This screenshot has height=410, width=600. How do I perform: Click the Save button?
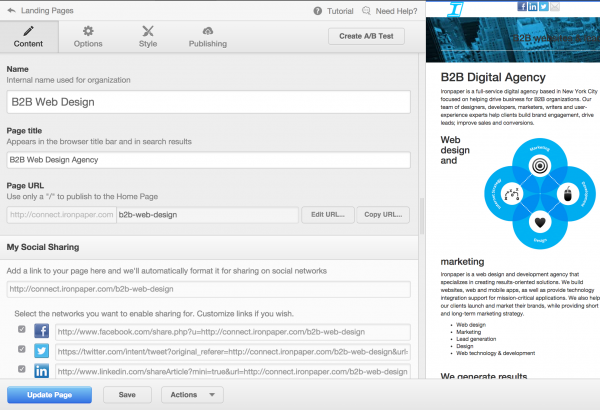tap(127, 395)
